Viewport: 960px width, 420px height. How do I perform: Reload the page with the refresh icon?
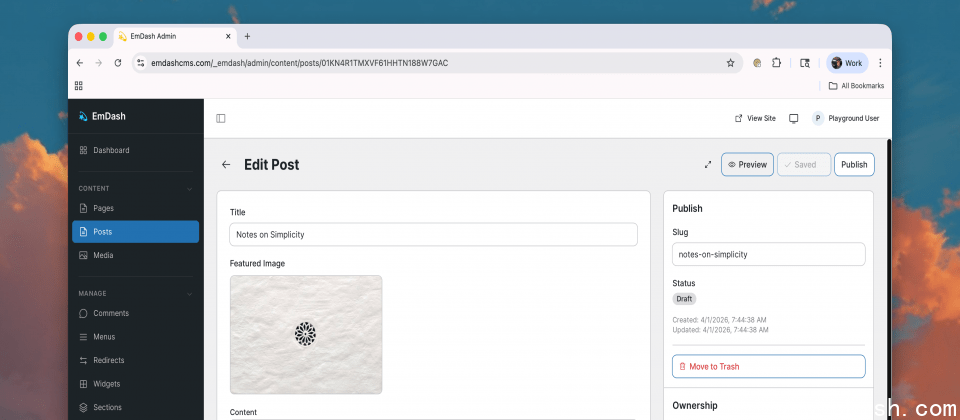click(x=118, y=63)
